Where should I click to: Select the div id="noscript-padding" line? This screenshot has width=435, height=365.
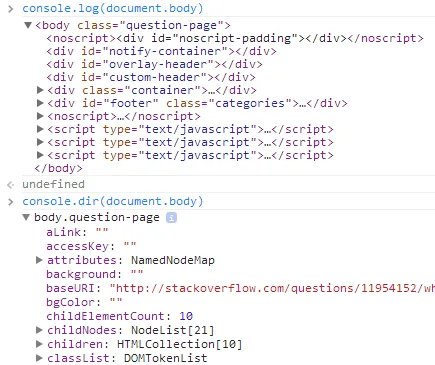point(235,38)
